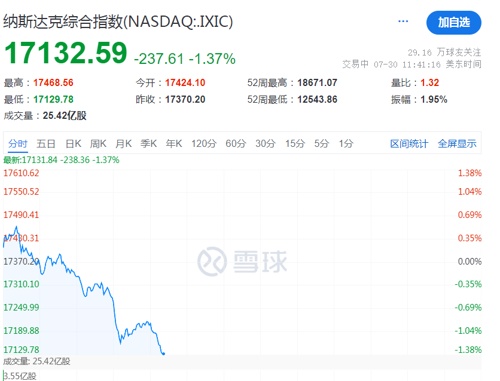Open the 1分 minute chart
500x381 pixels.
[x=346, y=144]
